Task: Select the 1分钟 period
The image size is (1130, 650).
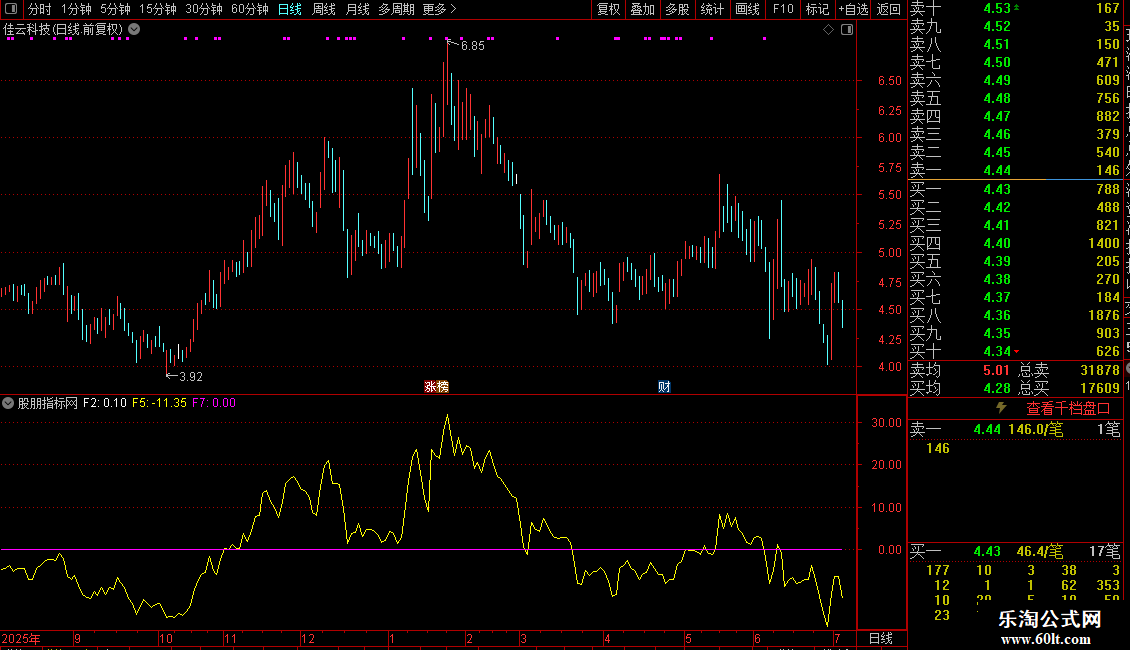Action: click(x=76, y=9)
